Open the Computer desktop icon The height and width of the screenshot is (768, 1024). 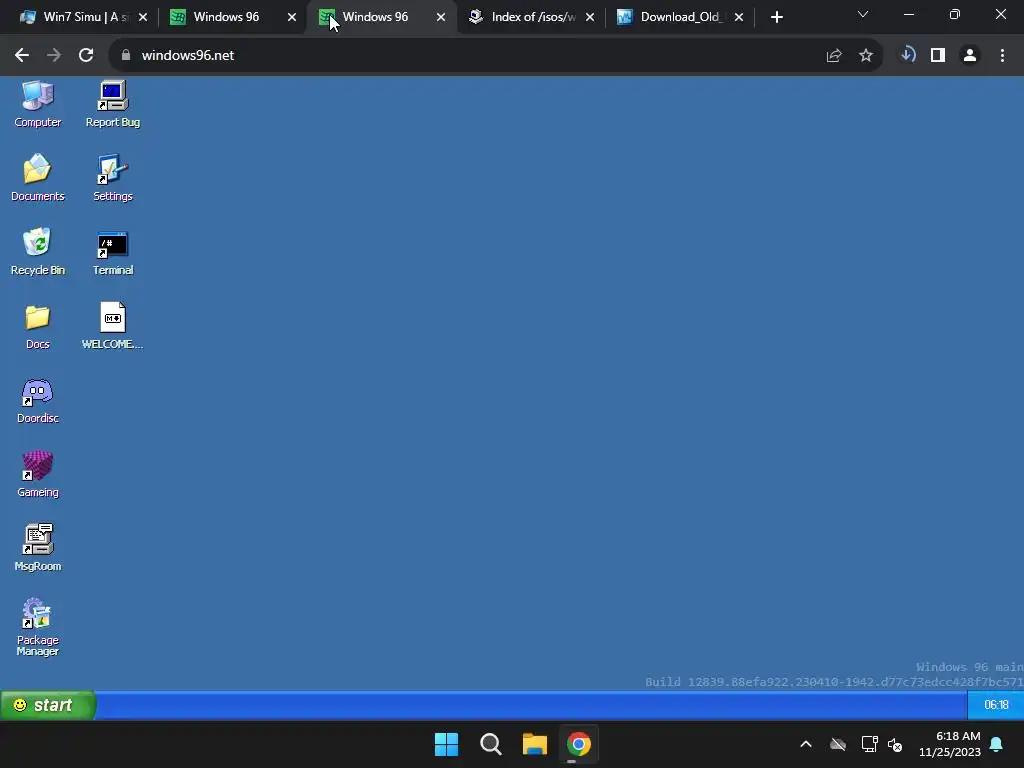pyautogui.click(x=37, y=103)
